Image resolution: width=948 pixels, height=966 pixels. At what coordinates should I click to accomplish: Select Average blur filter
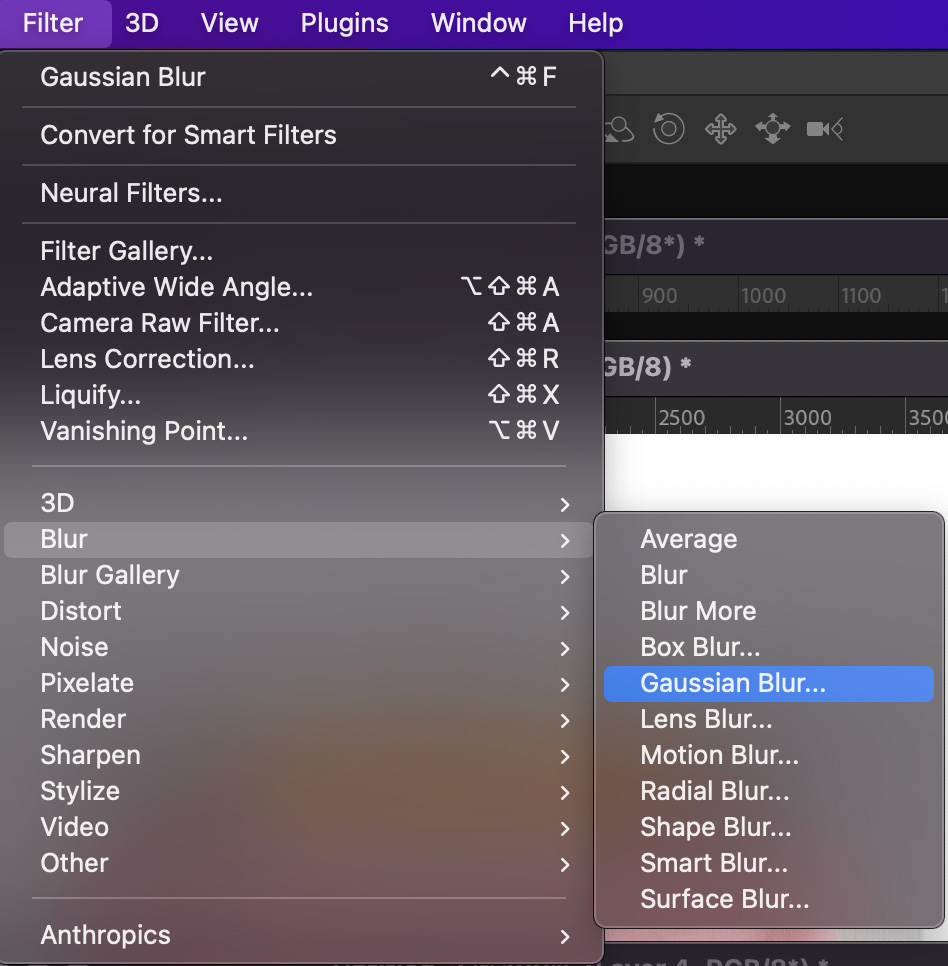(x=769, y=540)
